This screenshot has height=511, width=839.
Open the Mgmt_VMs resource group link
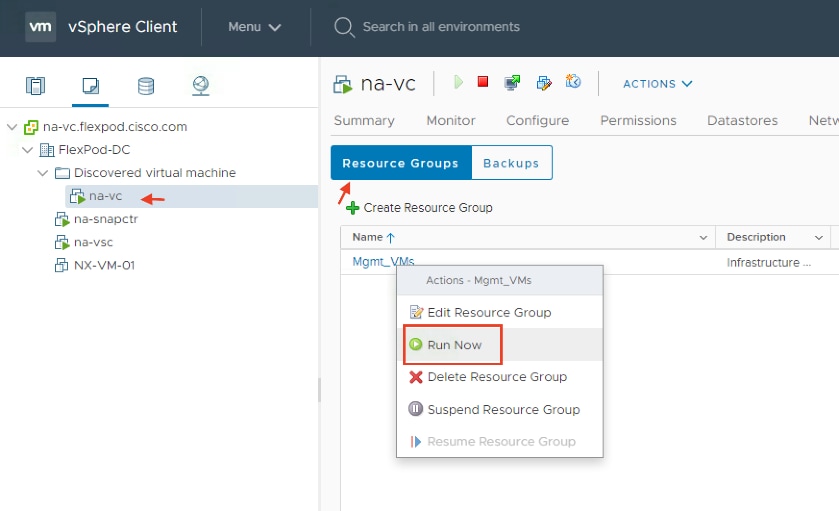coord(383,262)
